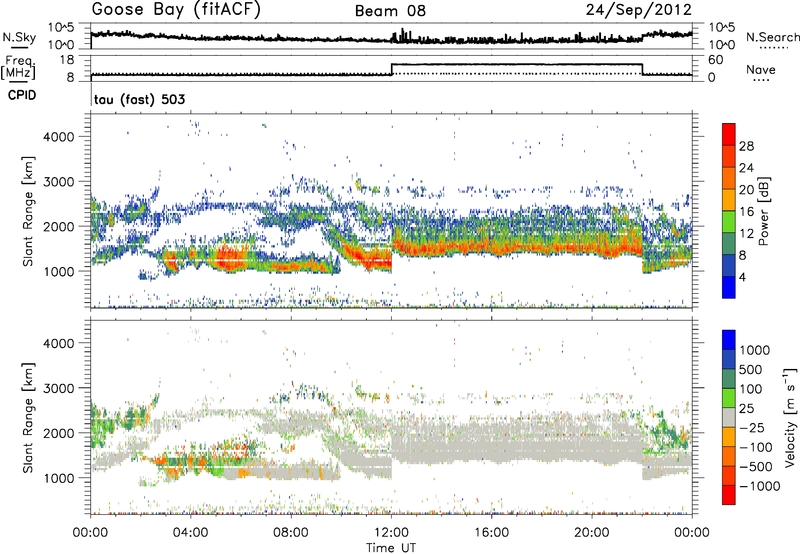Click the '60' Nave axis tick
800x554 pixels.
716,60
